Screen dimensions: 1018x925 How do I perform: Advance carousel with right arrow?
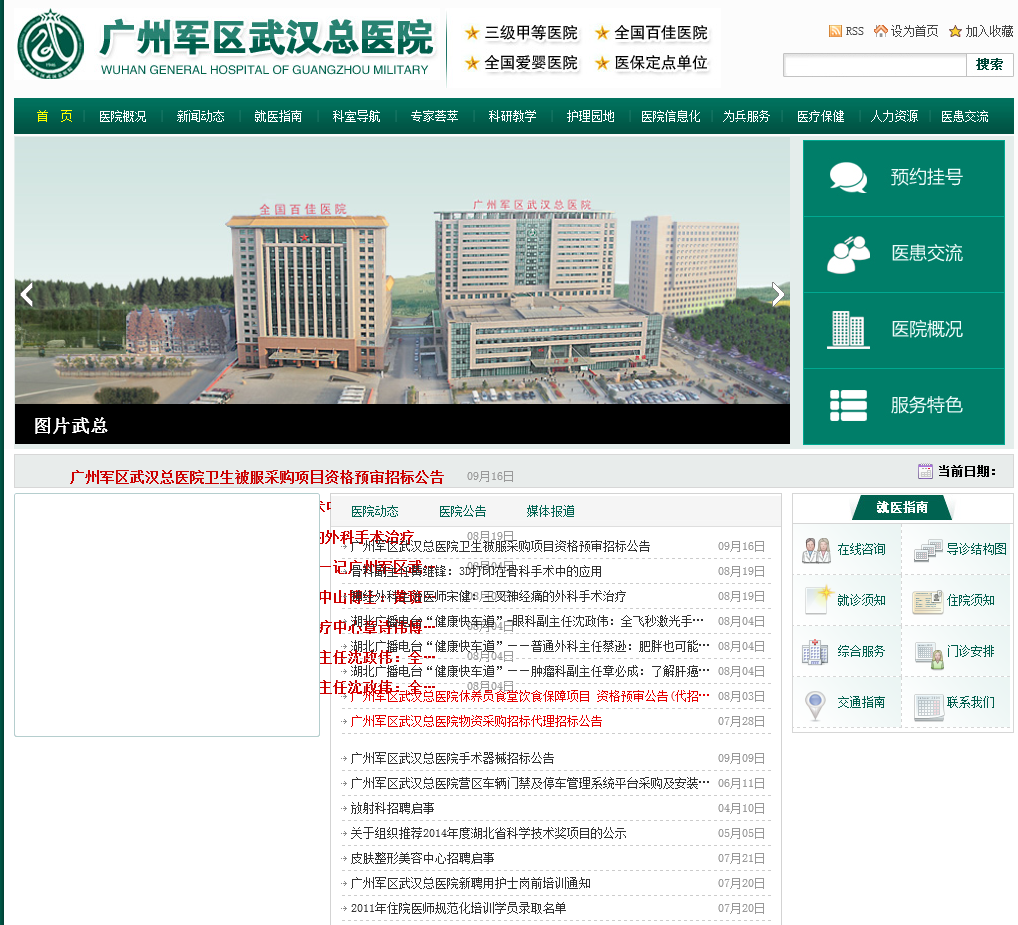tap(777, 295)
